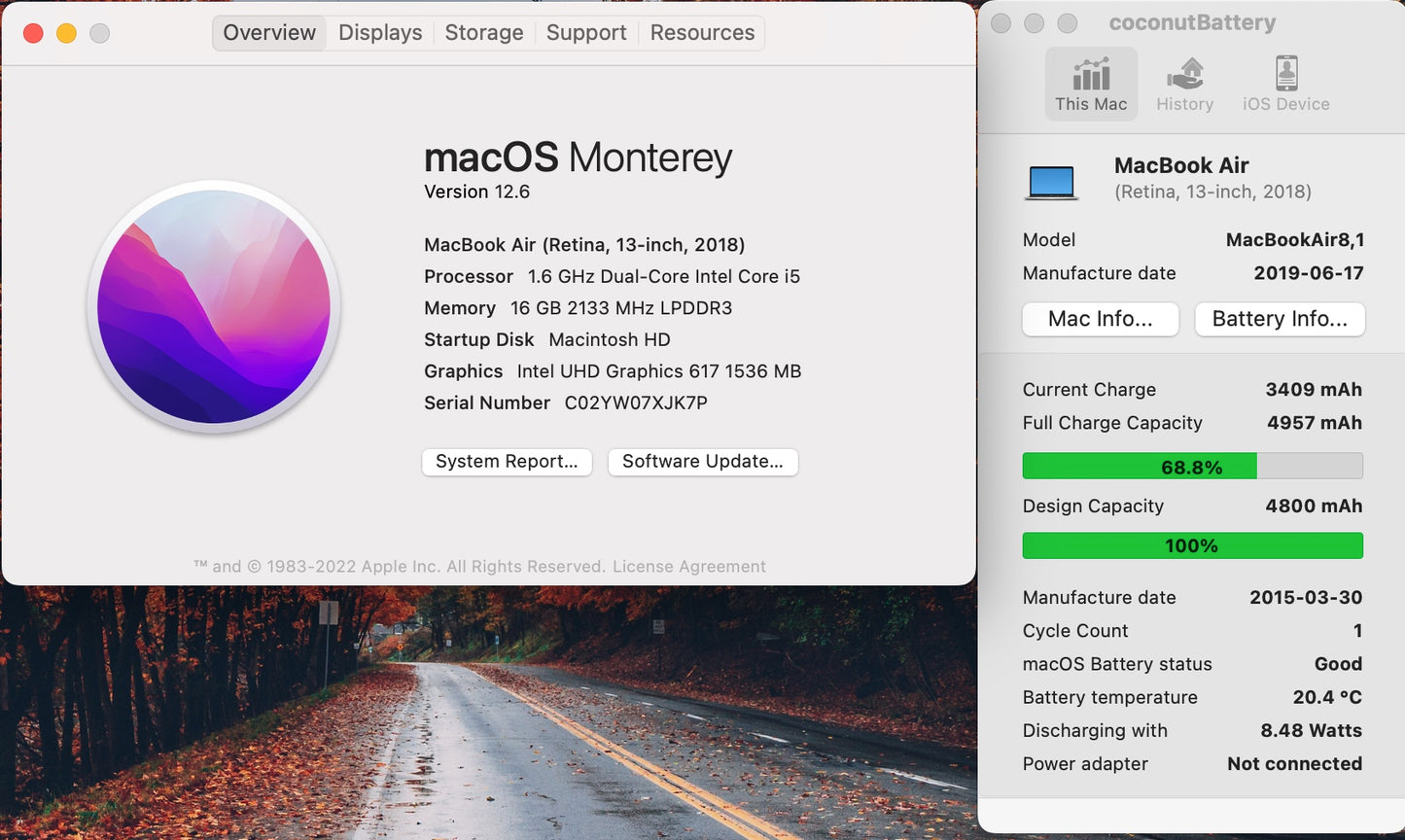Click the 68.8% current charge bar
The height and width of the screenshot is (840, 1405).
tap(1192, 467)
